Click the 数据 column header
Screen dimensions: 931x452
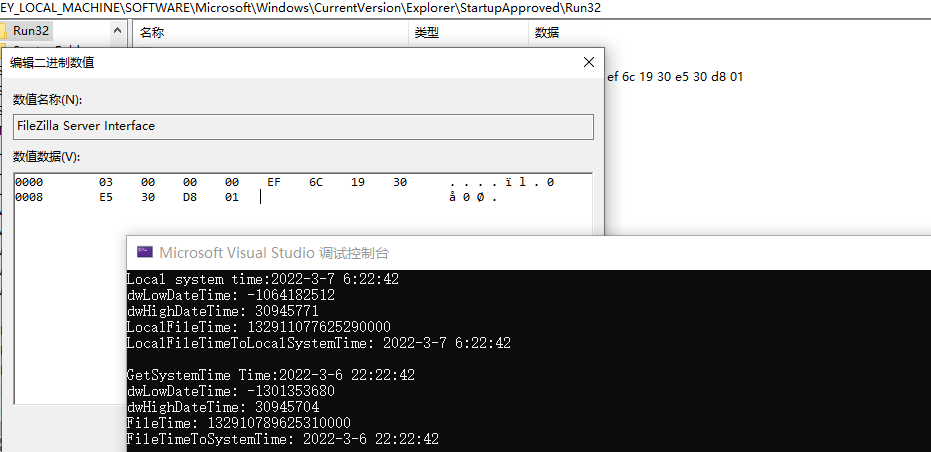[546, 33]
